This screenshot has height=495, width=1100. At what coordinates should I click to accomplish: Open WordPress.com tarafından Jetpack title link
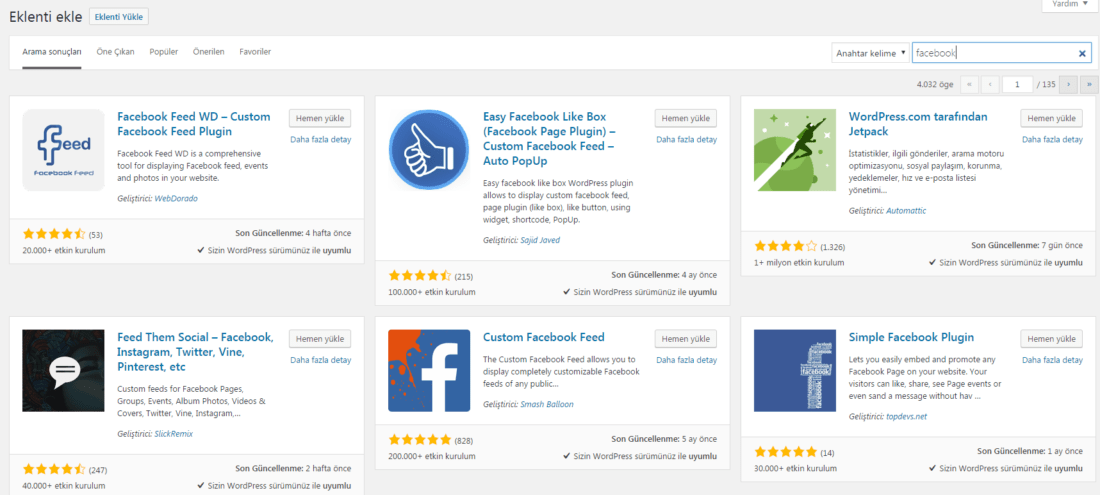(x=918, y=124)
